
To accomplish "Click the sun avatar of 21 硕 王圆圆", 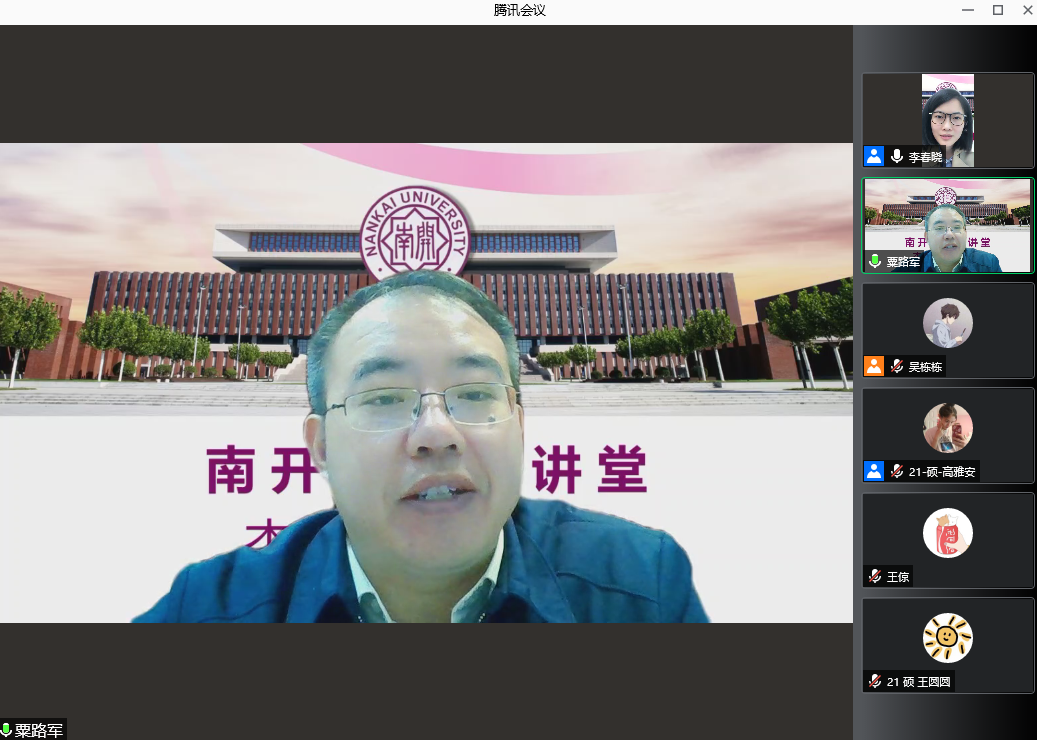I will (x=947, y=638).
